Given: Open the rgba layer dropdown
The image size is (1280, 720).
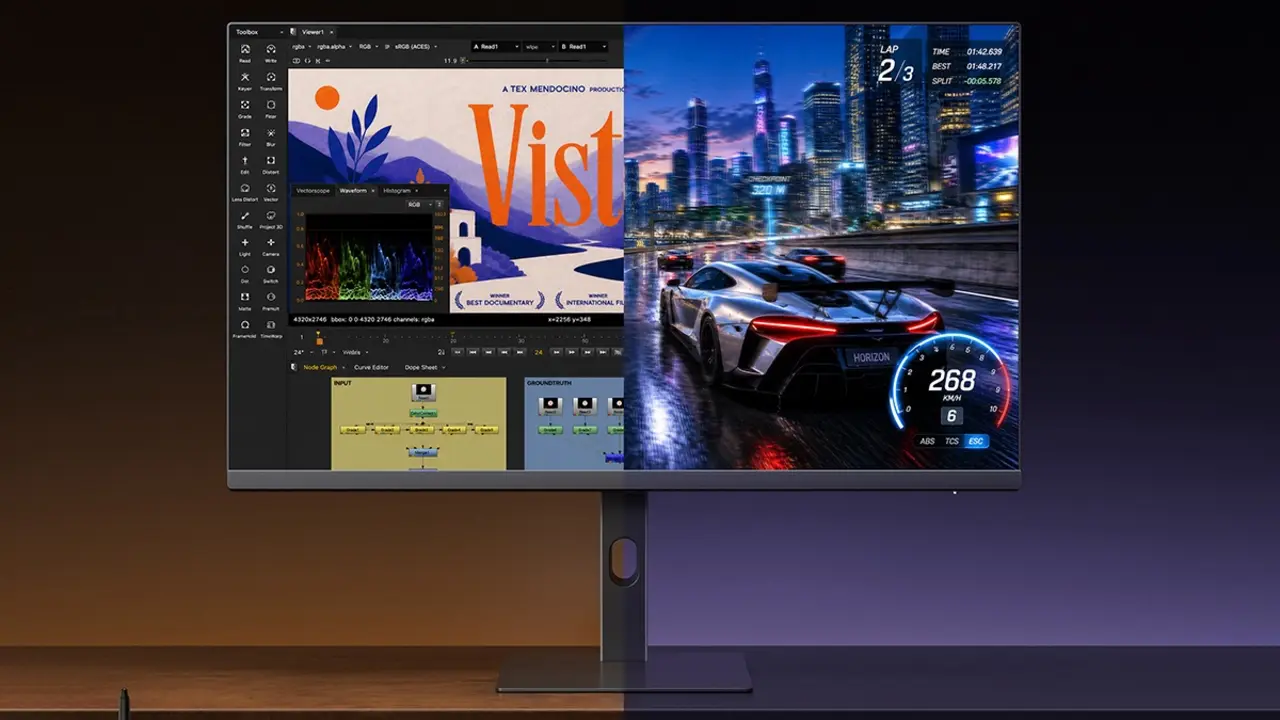Looking at the screenshot, I should [302, 47].
